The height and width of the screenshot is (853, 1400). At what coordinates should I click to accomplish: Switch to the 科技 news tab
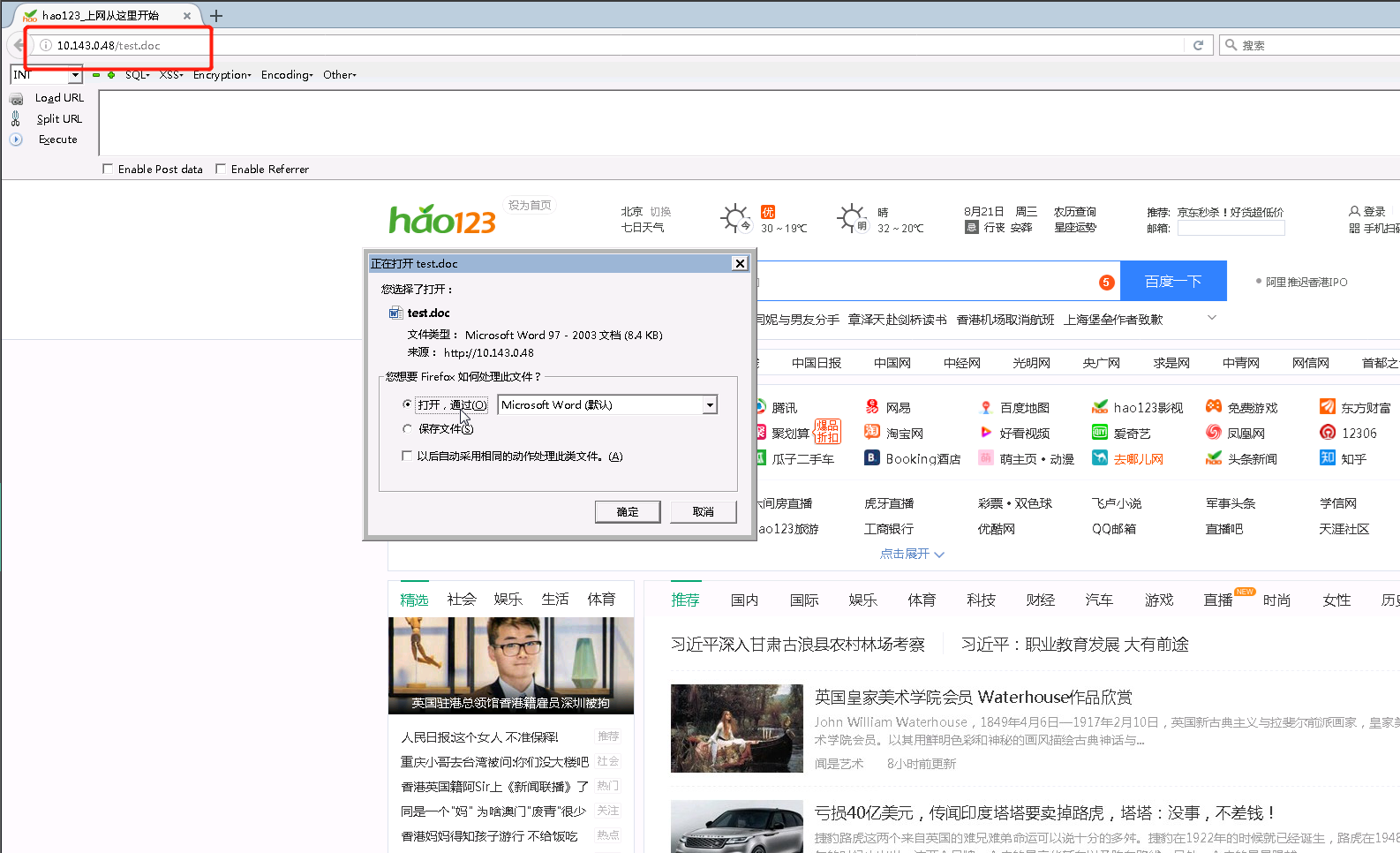click(x=981, y=600)
